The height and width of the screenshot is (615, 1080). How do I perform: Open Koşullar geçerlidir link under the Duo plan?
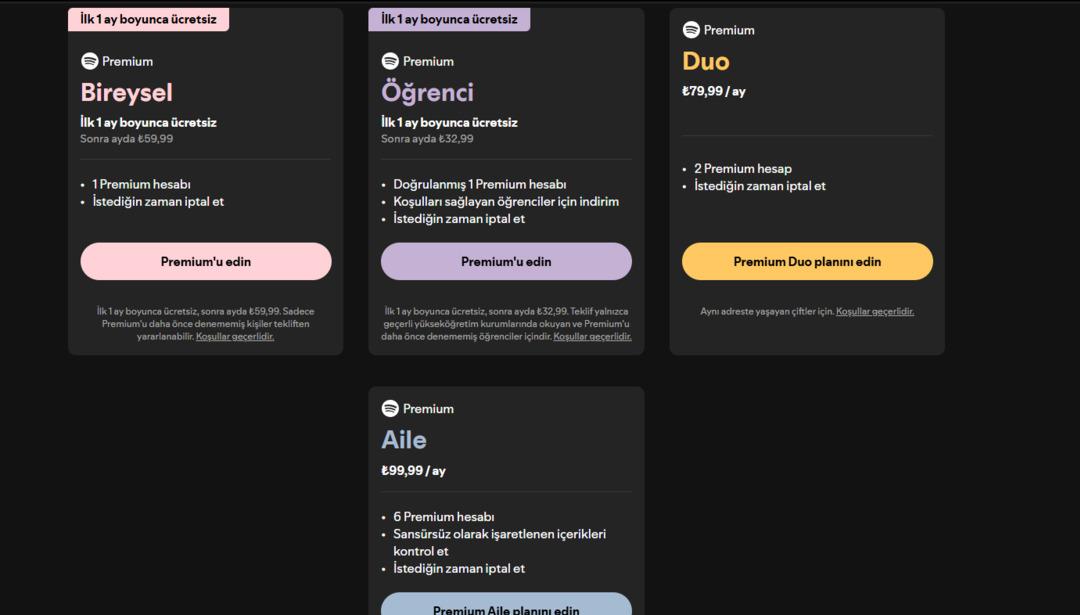click(x=875, y=311)
